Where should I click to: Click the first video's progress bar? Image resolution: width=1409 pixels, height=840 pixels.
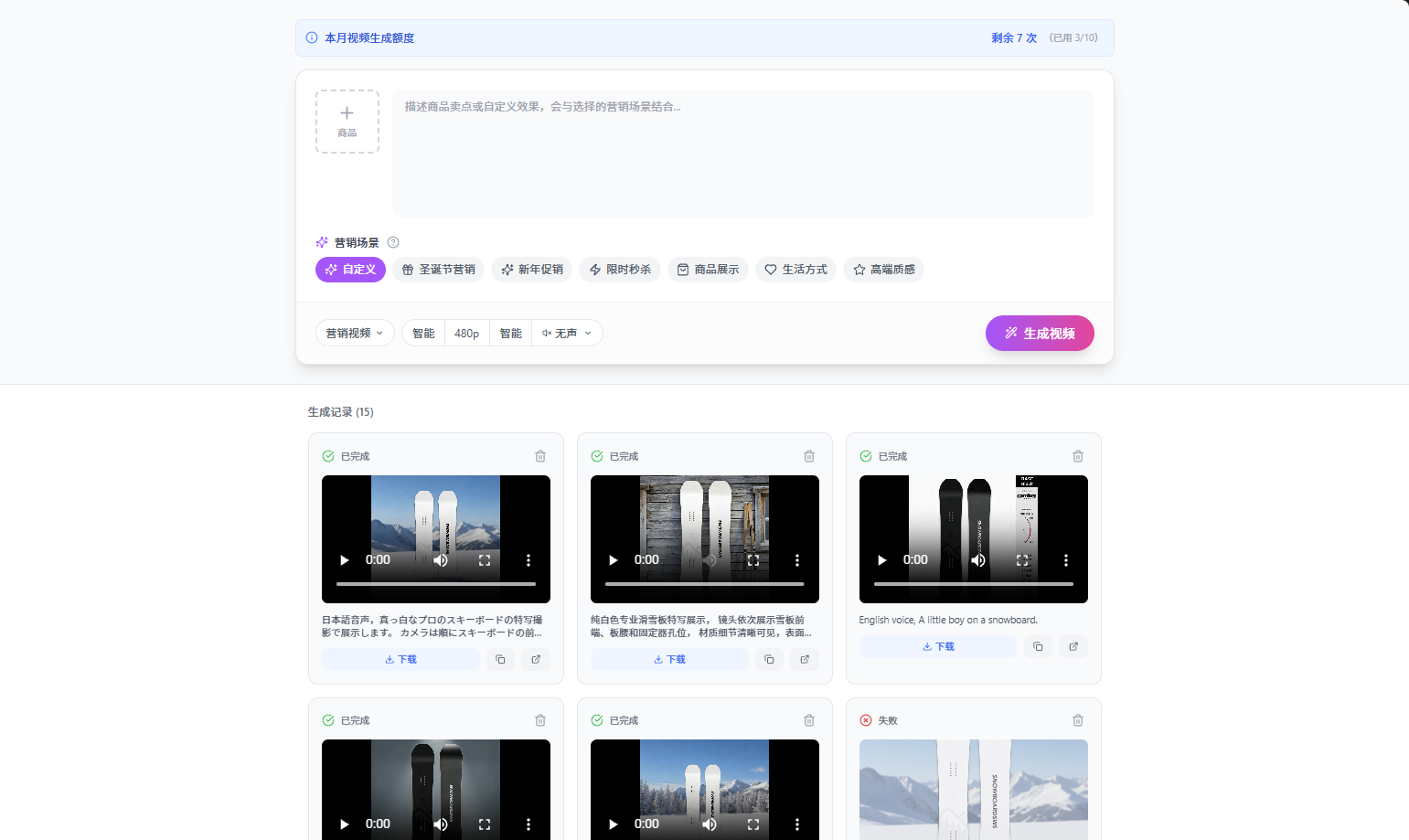click(x=435, y=583)
